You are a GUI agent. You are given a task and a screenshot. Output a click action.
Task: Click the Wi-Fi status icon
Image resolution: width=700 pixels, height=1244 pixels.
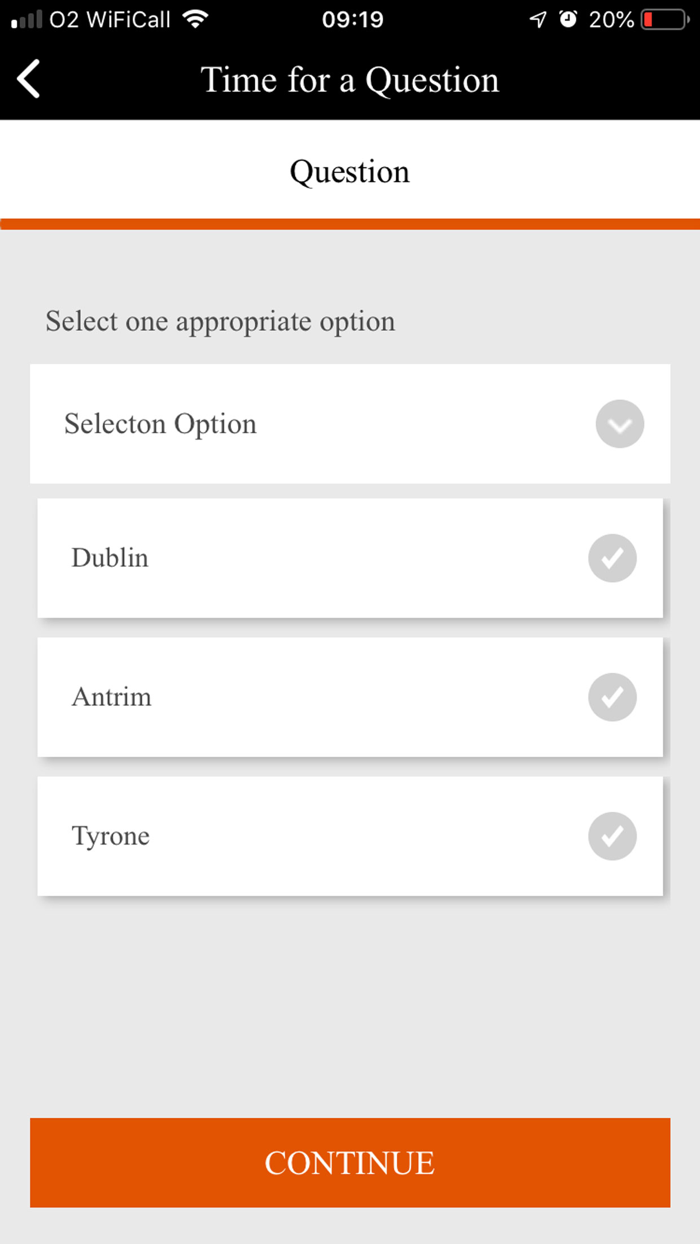(196, 19)
